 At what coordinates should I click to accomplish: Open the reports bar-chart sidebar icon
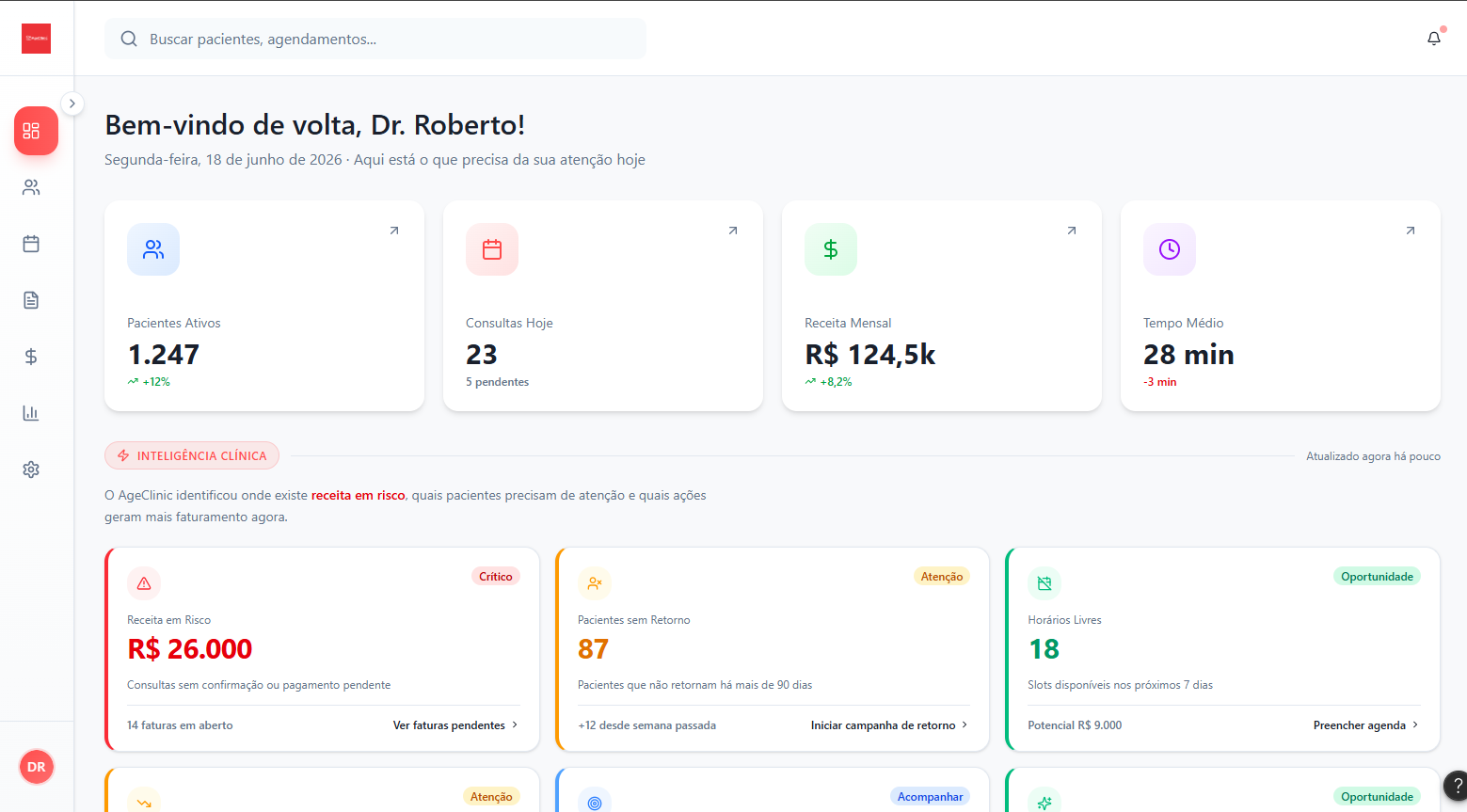(x=31, y=413)
